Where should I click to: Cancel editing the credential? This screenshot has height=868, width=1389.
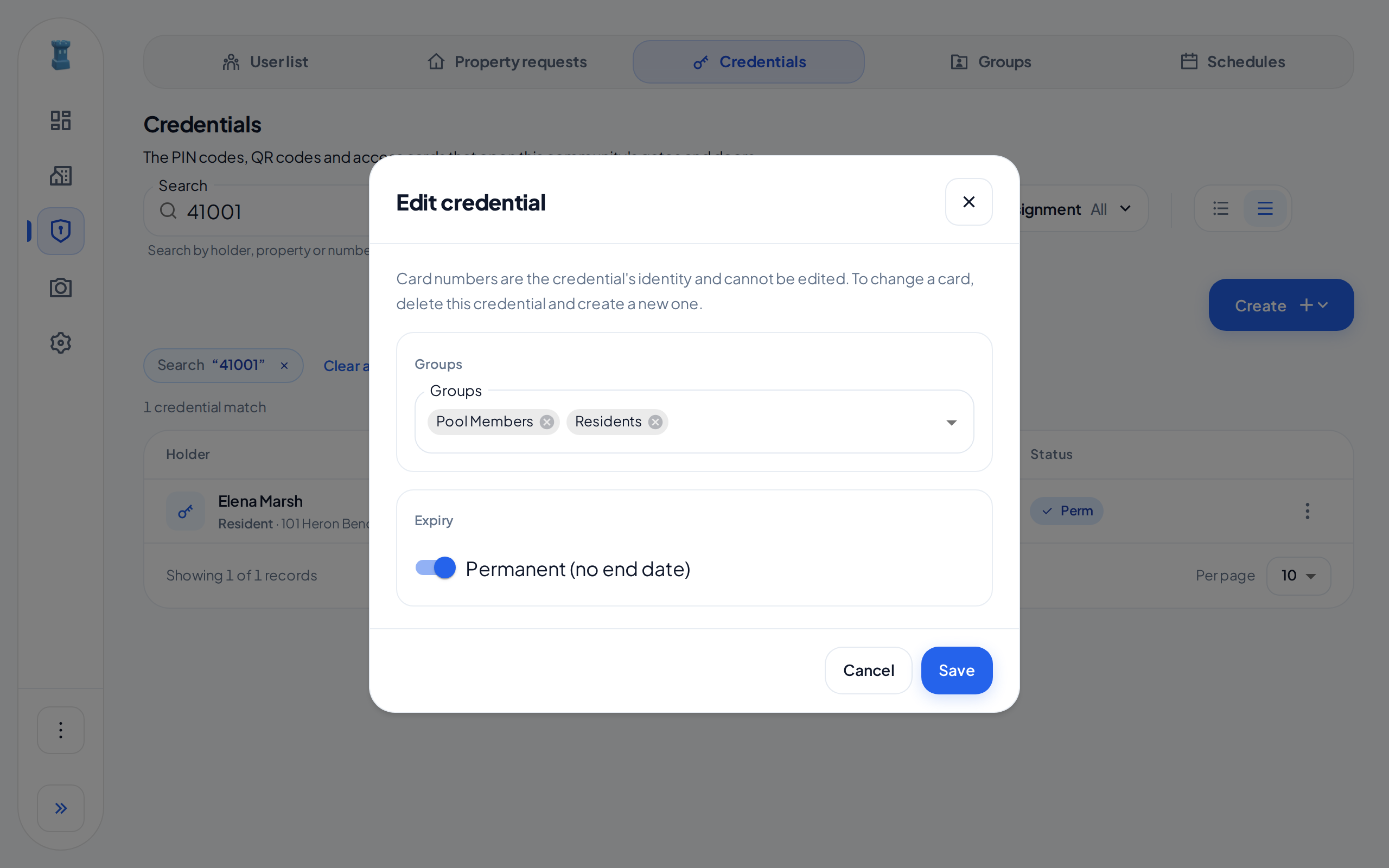tap(869, 670)
